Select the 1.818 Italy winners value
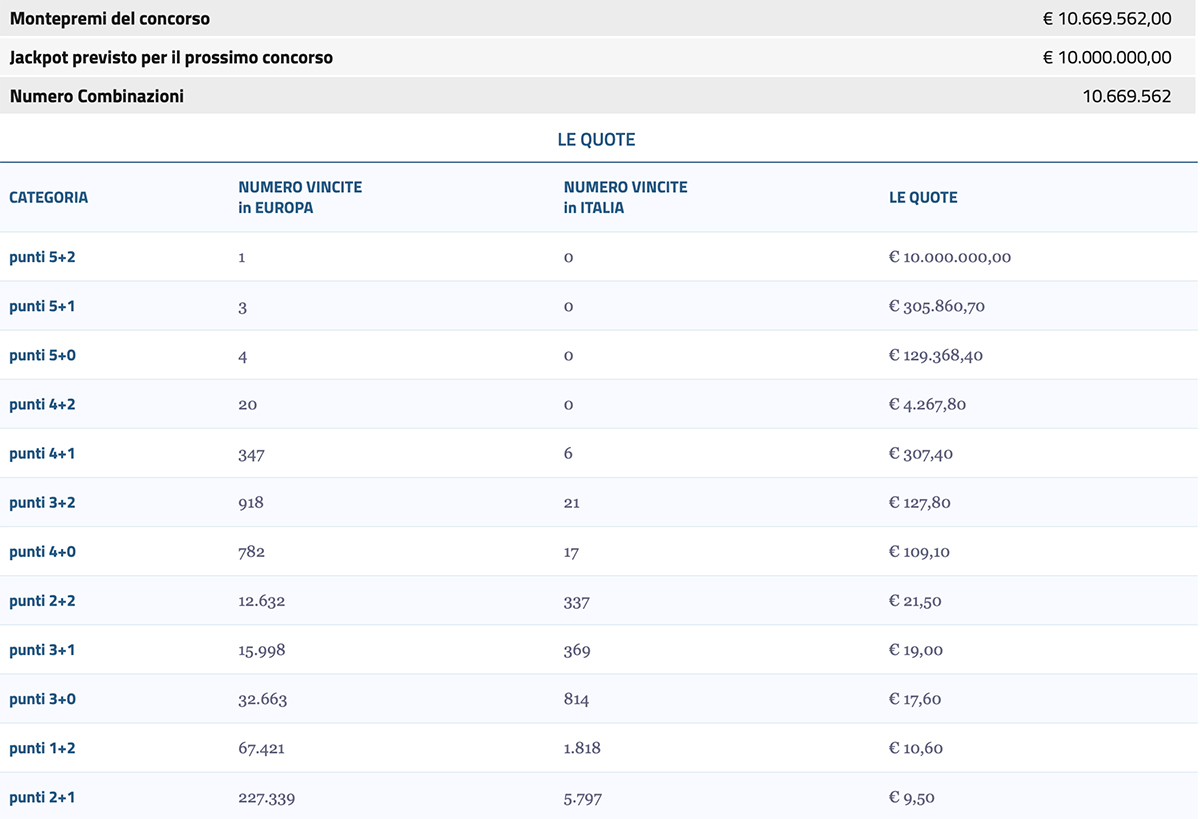The height and width of the screenshot is (819, 1200). (581, 748)
